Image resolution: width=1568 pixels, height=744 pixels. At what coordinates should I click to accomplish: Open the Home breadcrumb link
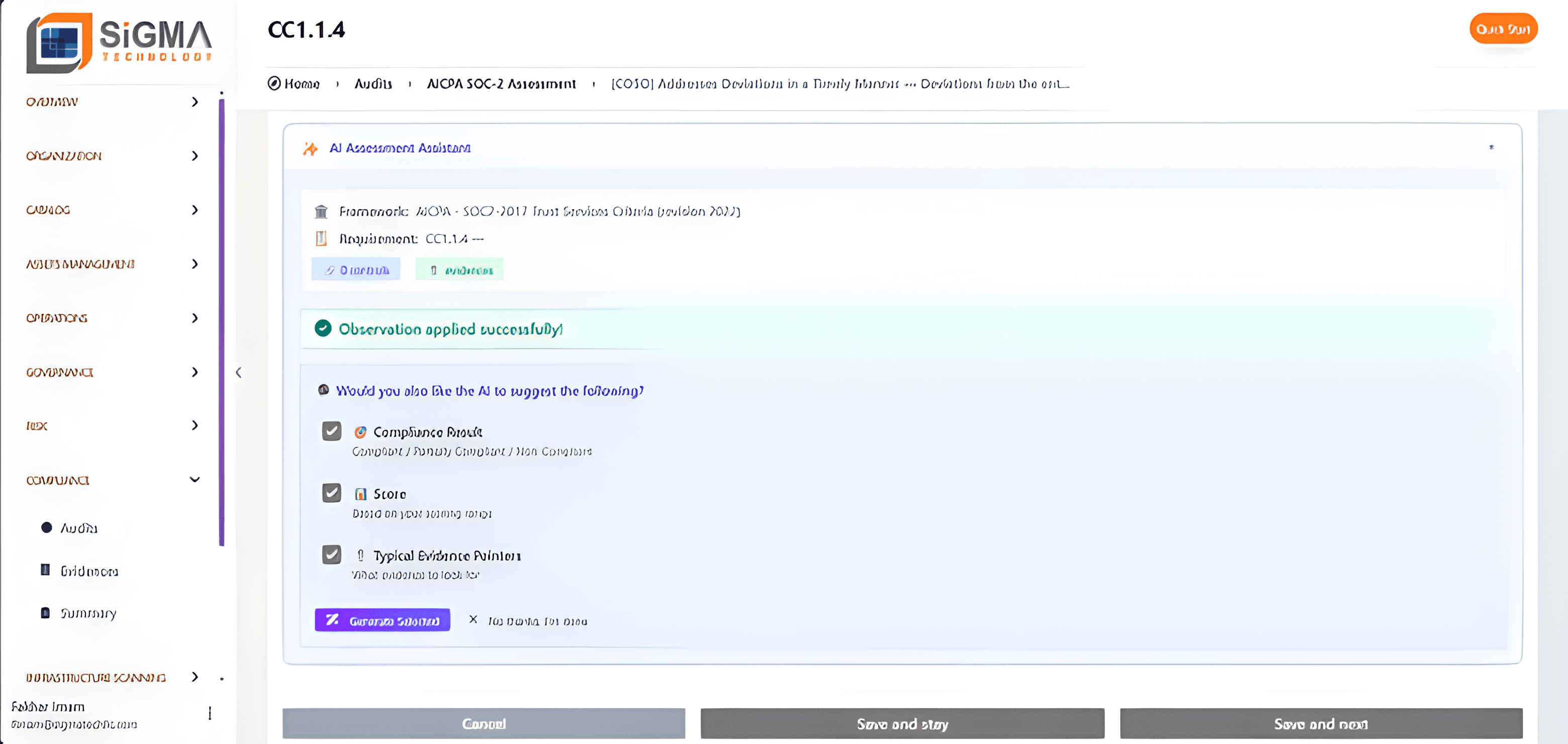point(302,83)
